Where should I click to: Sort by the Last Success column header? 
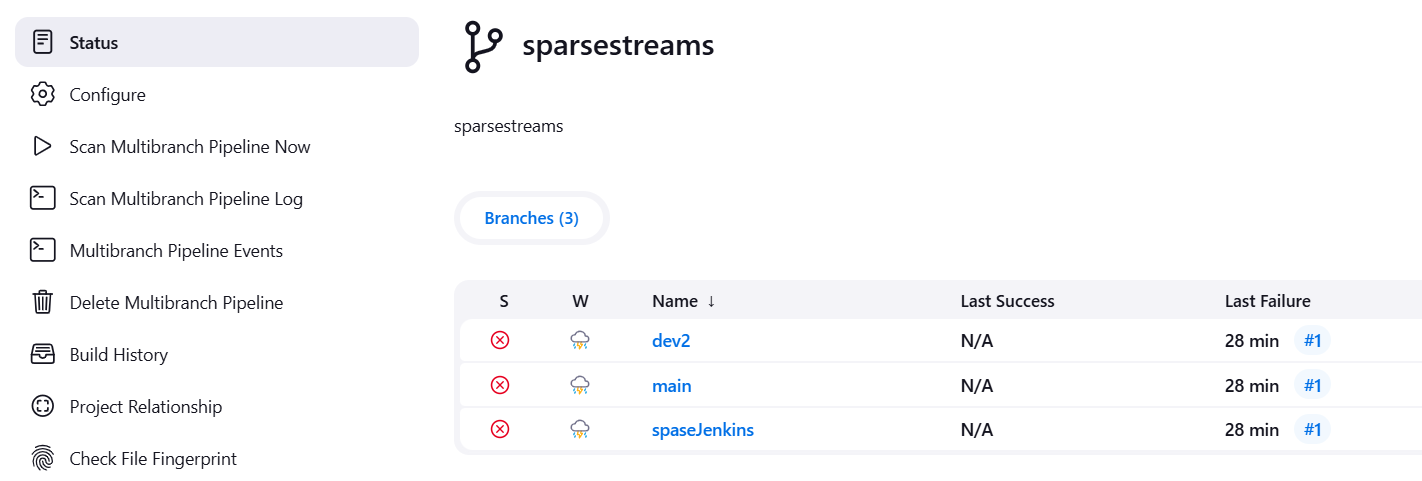[x=1007, y=301]
